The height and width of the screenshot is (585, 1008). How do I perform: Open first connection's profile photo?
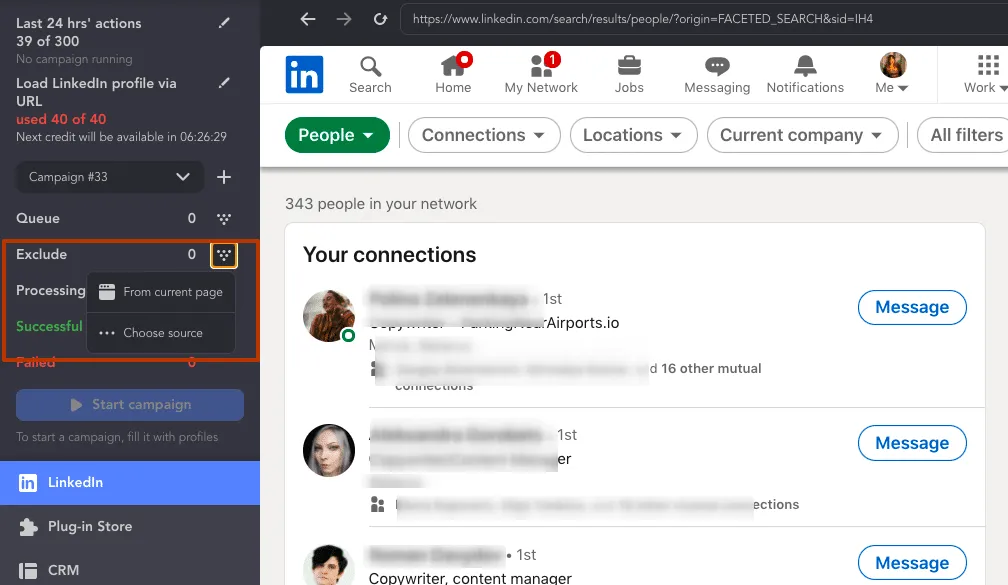(329, 316)
